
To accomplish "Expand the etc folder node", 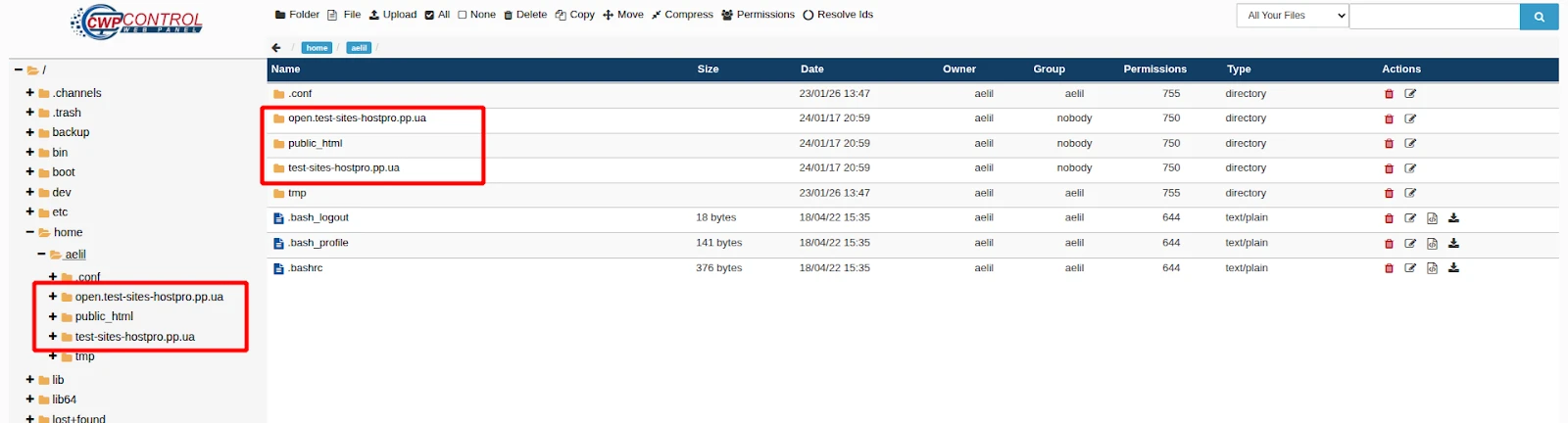I will point(29,211).
